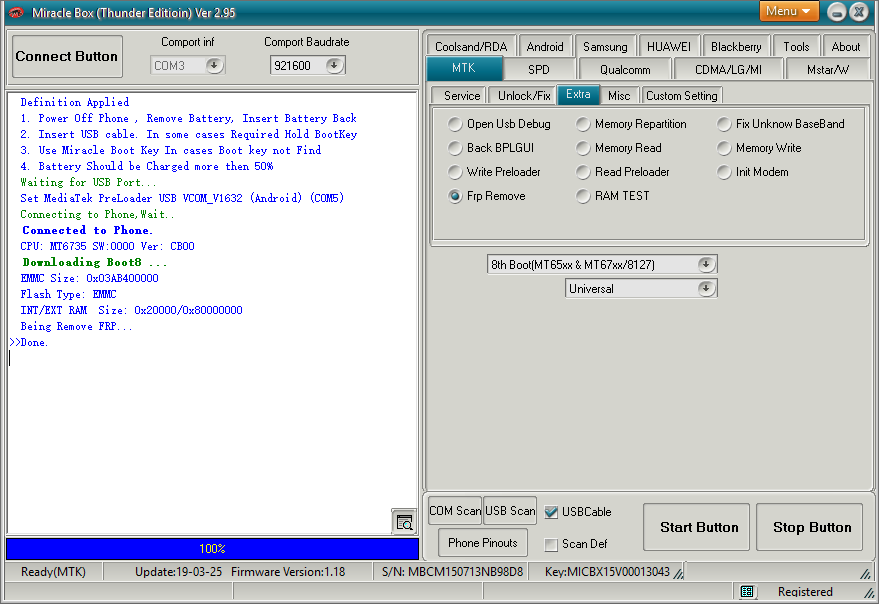Click the status bar keyboard indicator icon
879x604 pixels.
tap(747, 591)
